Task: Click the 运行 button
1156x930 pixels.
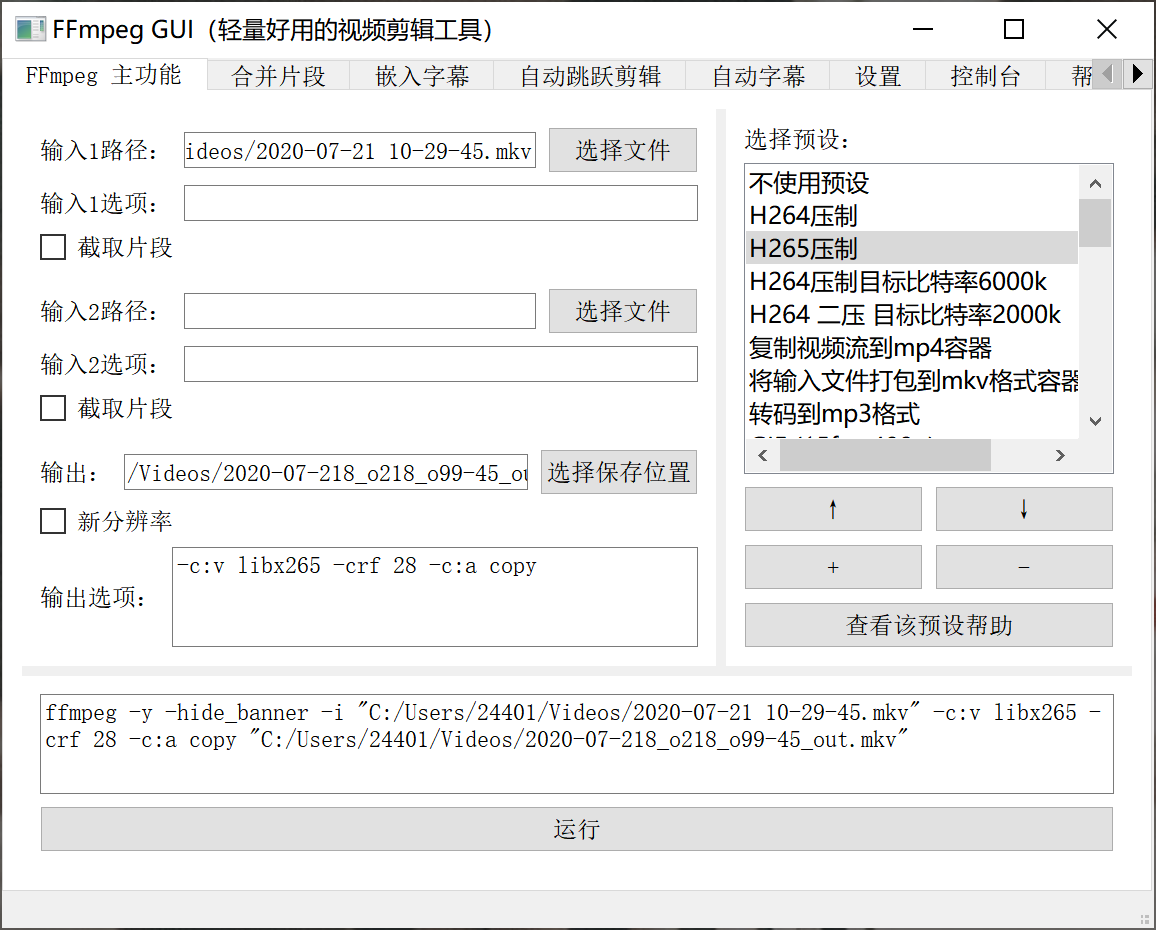Action: [x=577, y=829]
